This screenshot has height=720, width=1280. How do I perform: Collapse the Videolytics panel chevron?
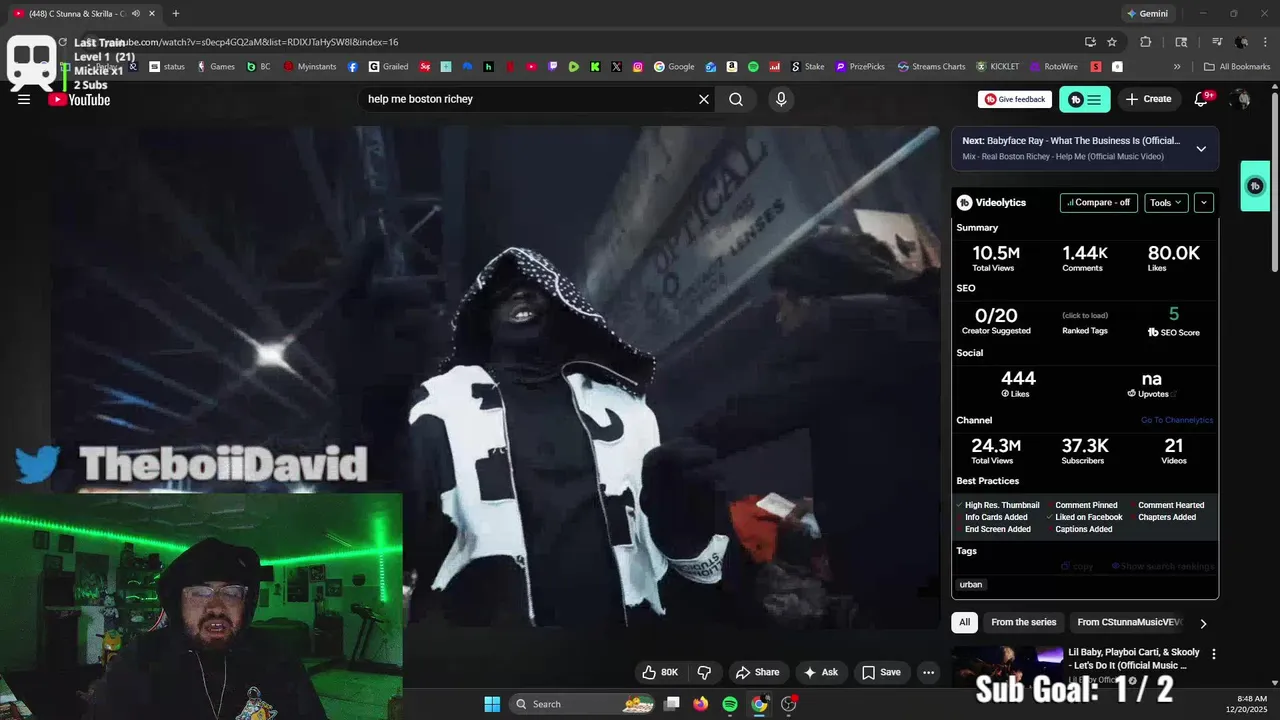[x=1203, y=202]
